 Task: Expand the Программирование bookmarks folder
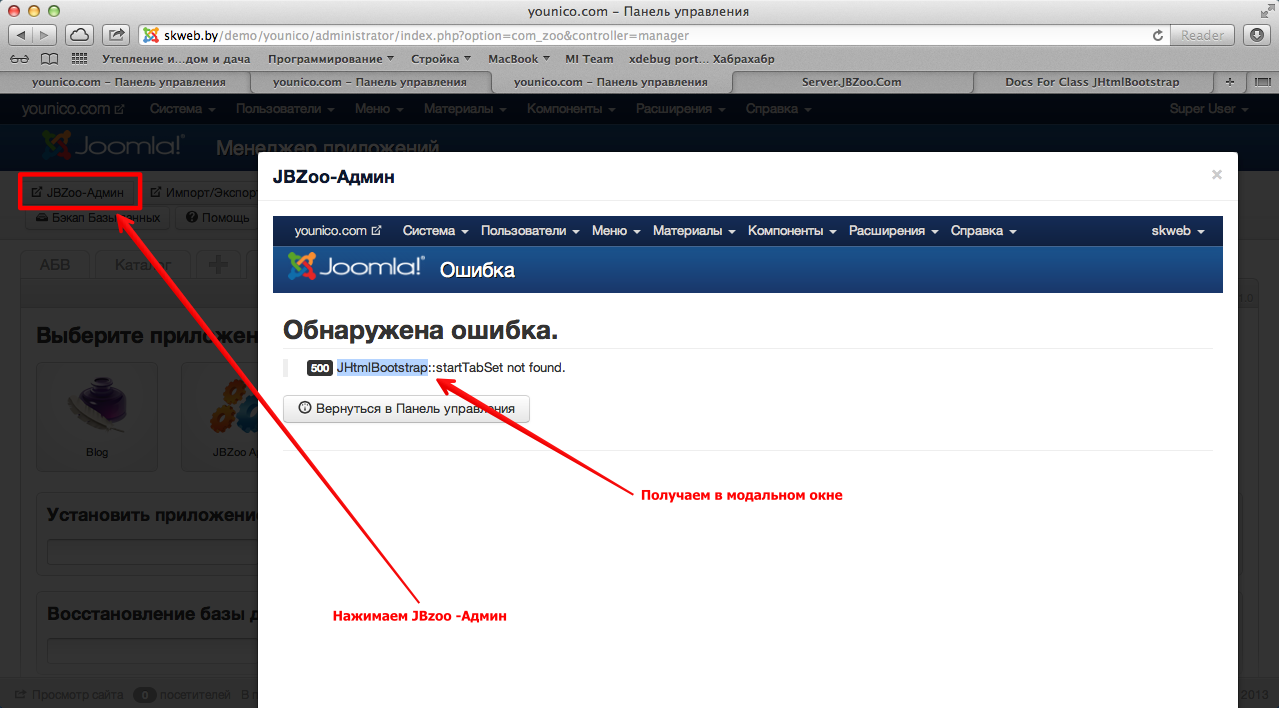[x=331, y=59]
